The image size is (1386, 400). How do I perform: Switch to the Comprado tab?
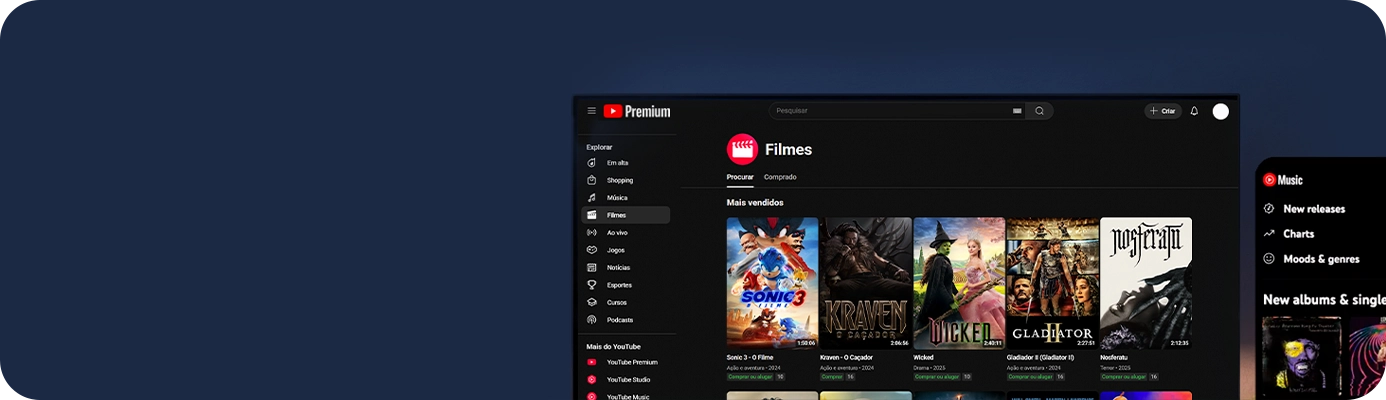pyautogui.click(x=780, y=177)
